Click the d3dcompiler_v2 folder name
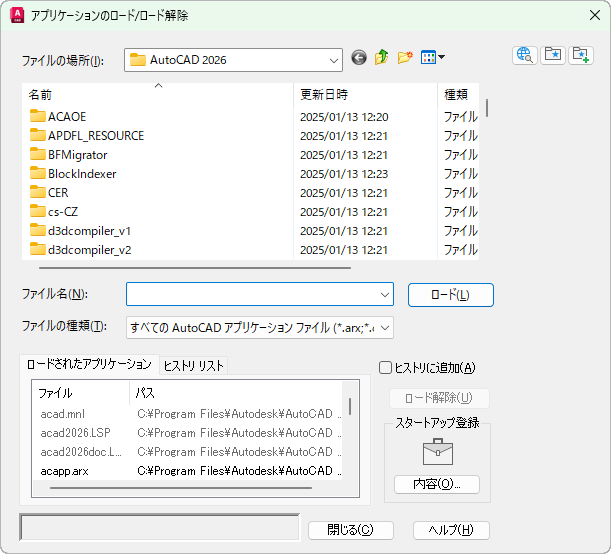The height and width of the screenshot is (554, 611). pos(90,250)
